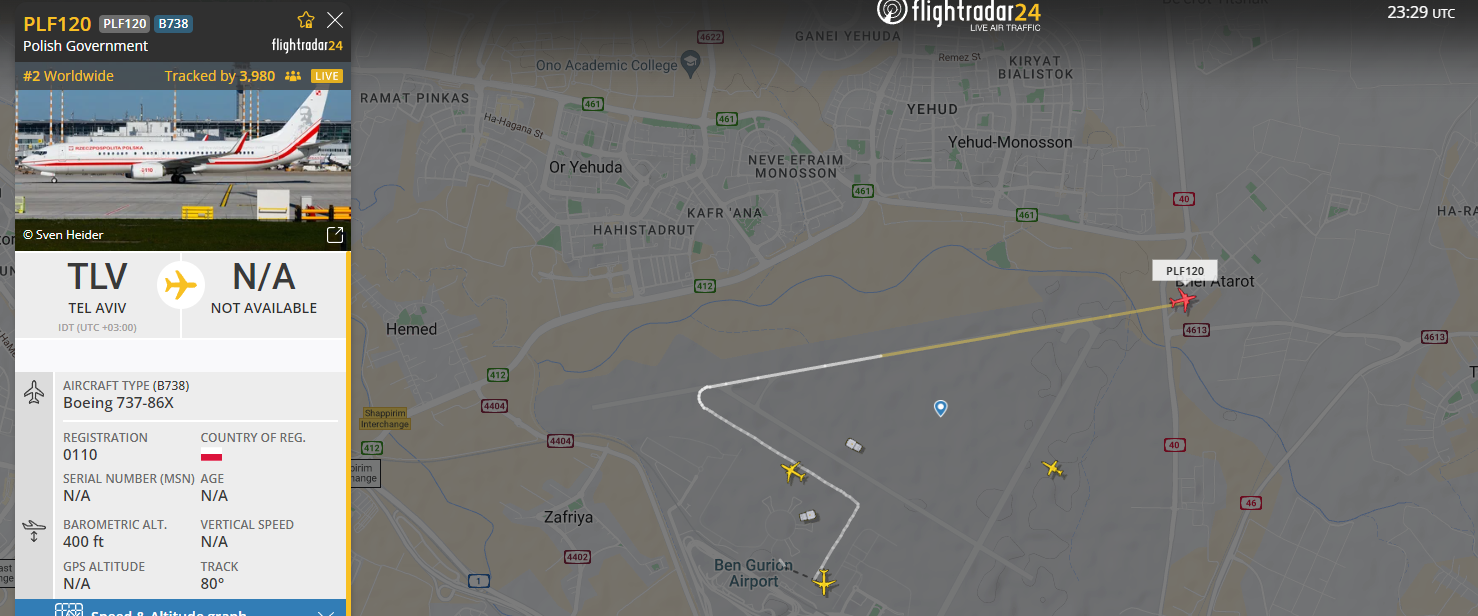Screen dimensions: 1478x616
Task: Add PLF120 to favorites with star icon
Action: [306, 20]
